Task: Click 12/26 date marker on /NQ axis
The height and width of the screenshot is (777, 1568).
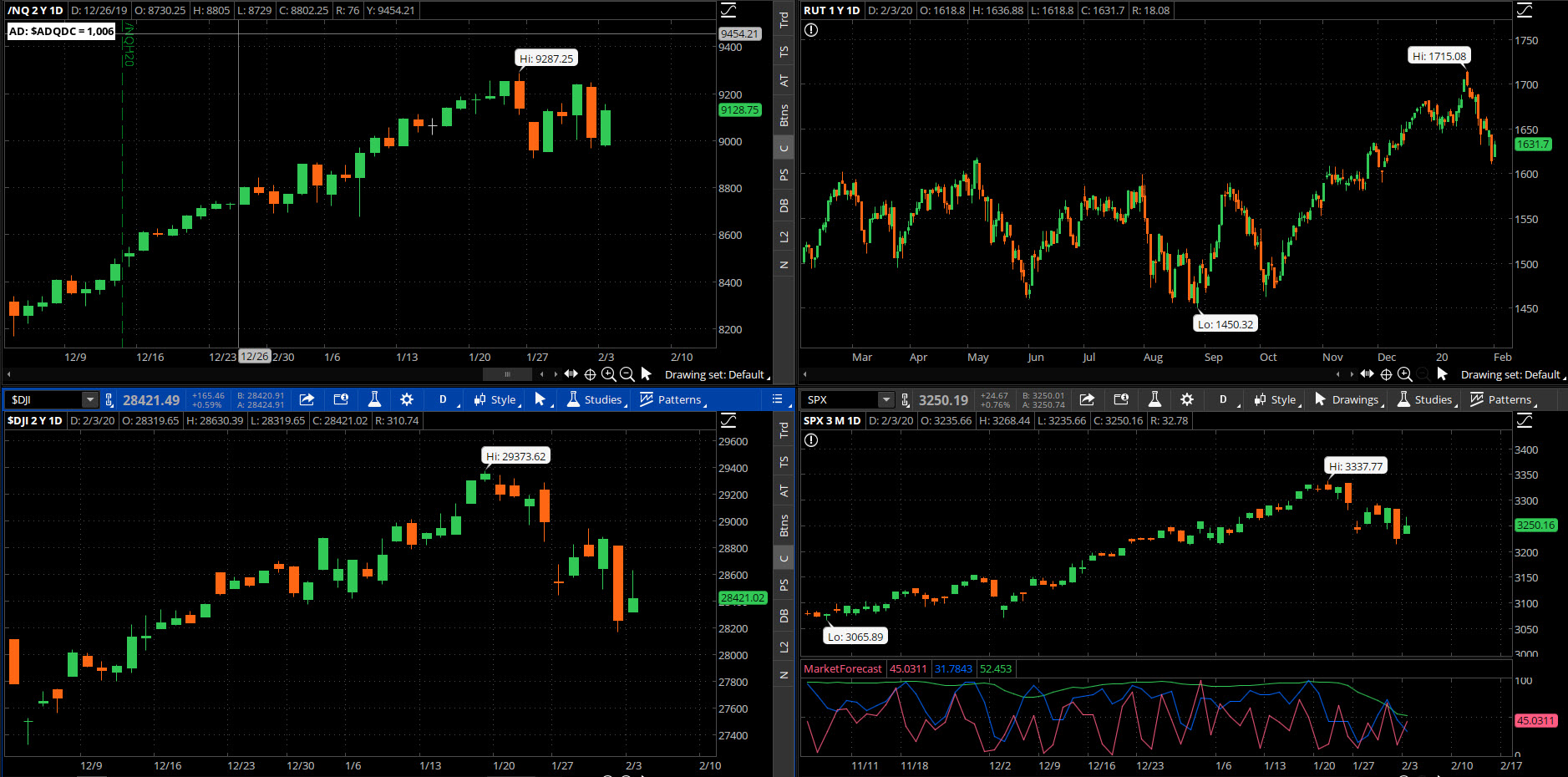Action: [255, 357]
